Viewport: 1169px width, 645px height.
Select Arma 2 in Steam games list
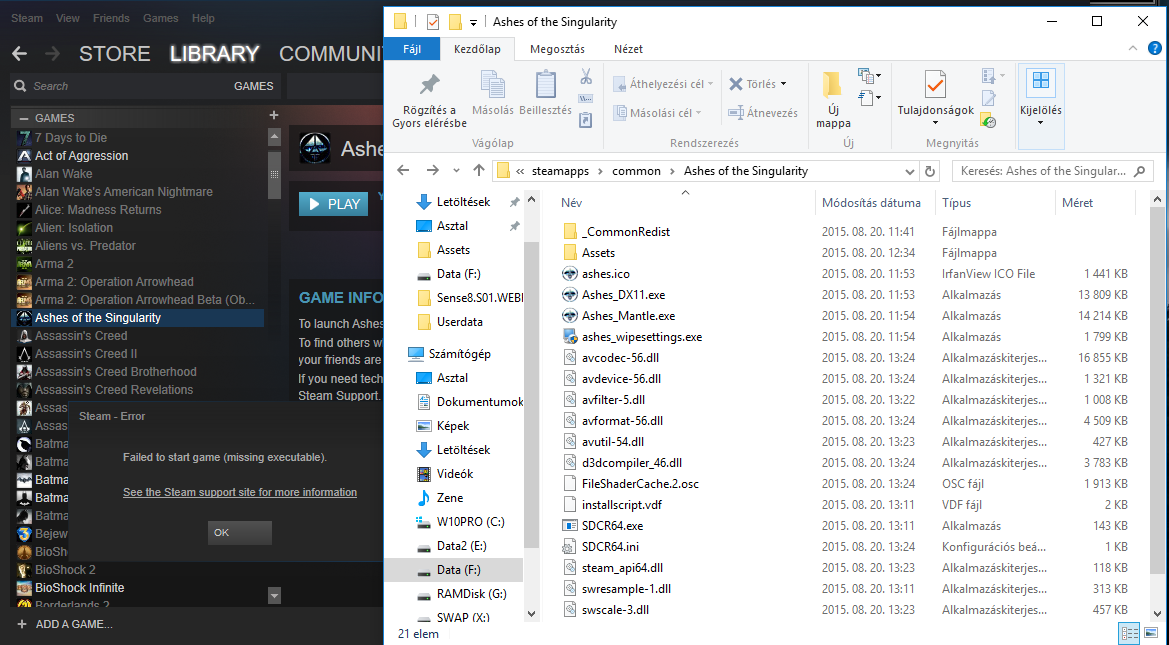[54, 264]
